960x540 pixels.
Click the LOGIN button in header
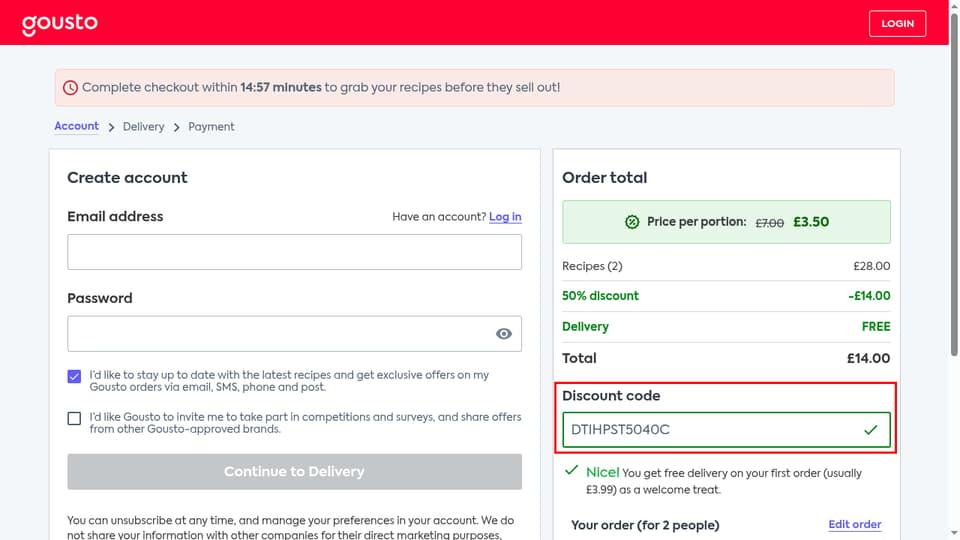pyautogui.click(x=897, y=24)
